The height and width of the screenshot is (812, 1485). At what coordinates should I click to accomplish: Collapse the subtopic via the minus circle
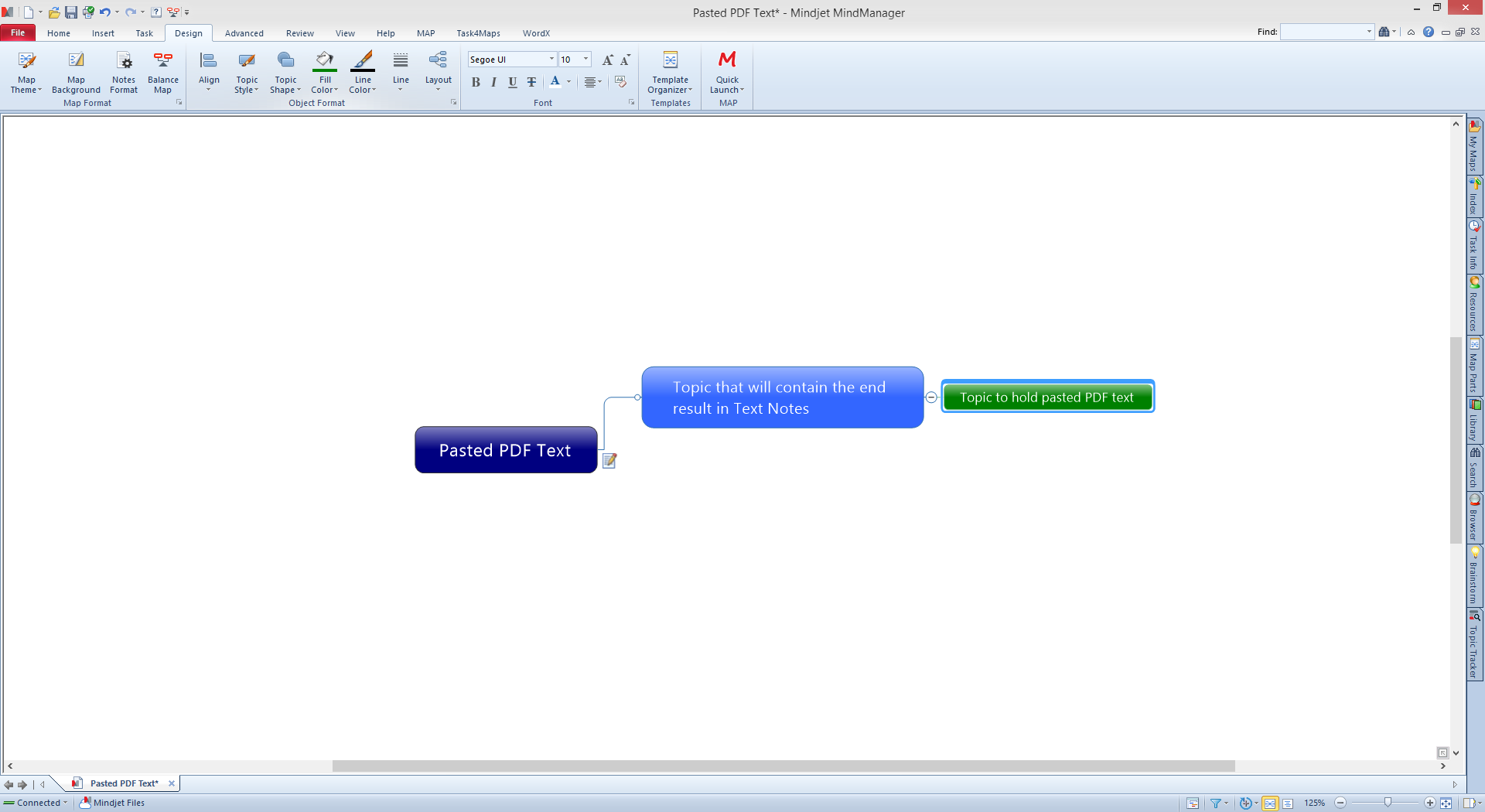click(x=931, y=397)
